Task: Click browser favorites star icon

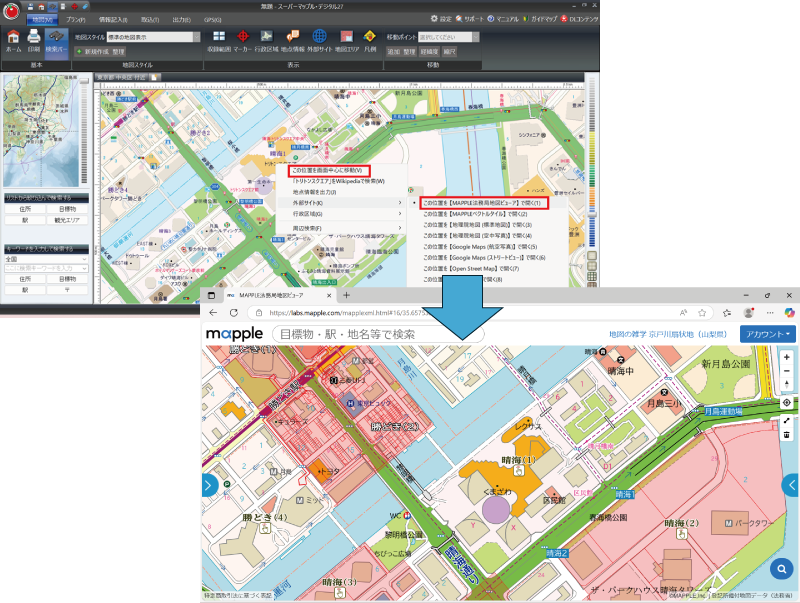Action: 702,313
